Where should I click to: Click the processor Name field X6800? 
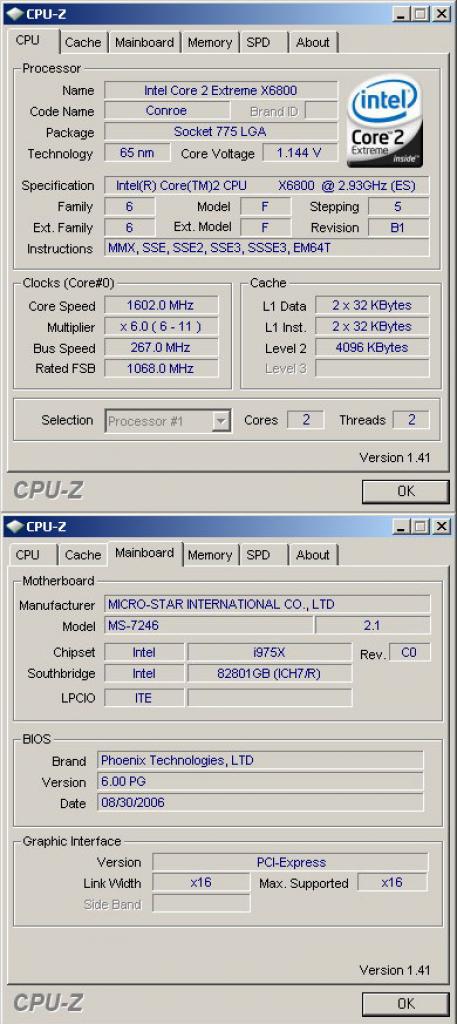[x=221, y=90]
